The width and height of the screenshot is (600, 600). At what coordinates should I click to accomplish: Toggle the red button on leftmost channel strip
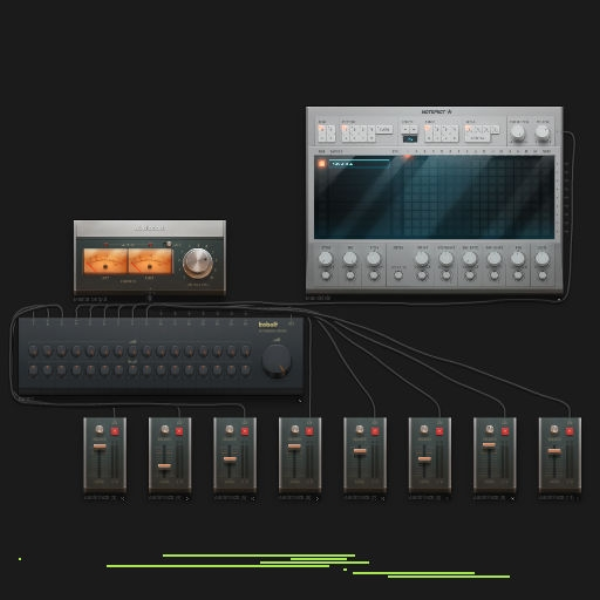click(x=115, y=431)
